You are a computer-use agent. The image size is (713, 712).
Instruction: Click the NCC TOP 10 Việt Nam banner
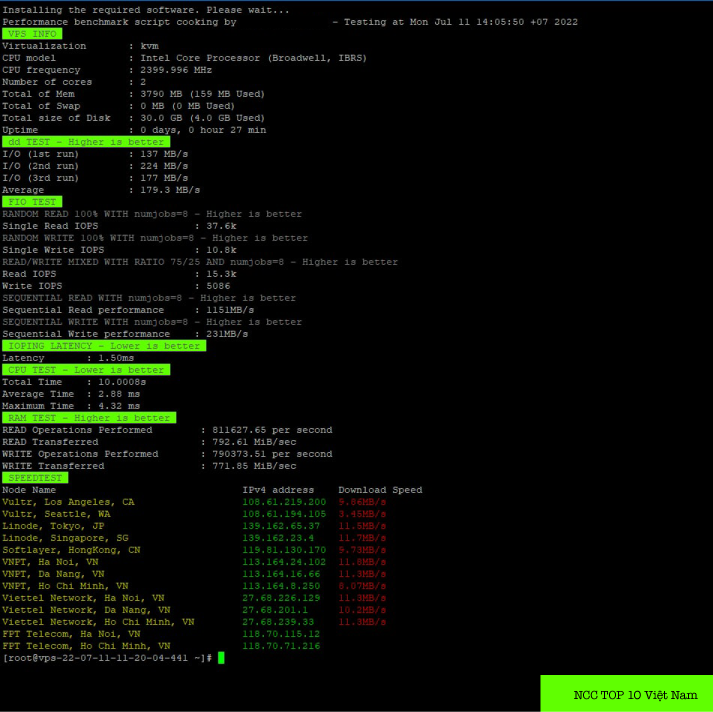(x=627, y=694)
